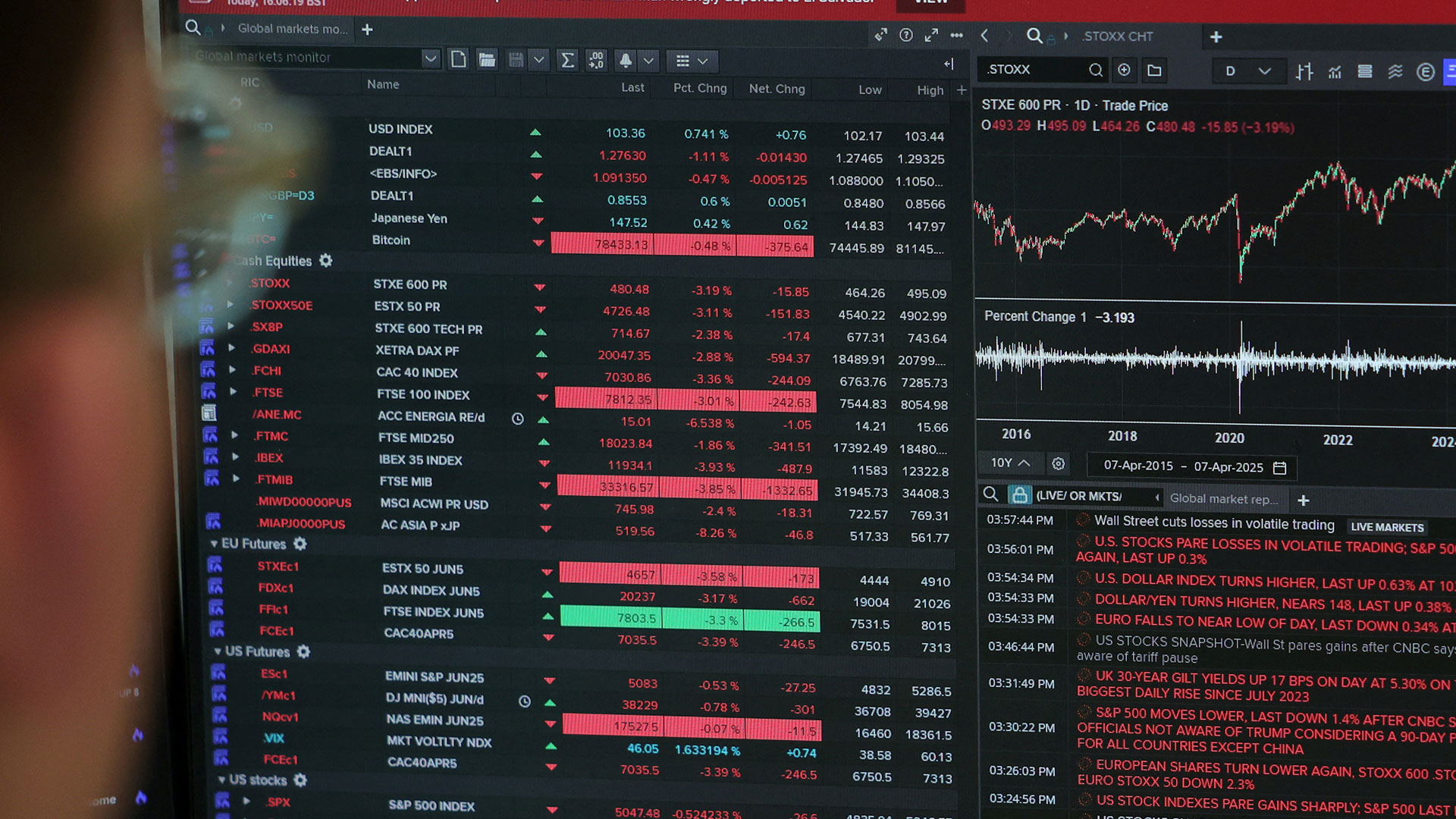Click the alert bell icon
This screenshot has height=819, width=1456.
pyautogui.click(x=626, y=61)
